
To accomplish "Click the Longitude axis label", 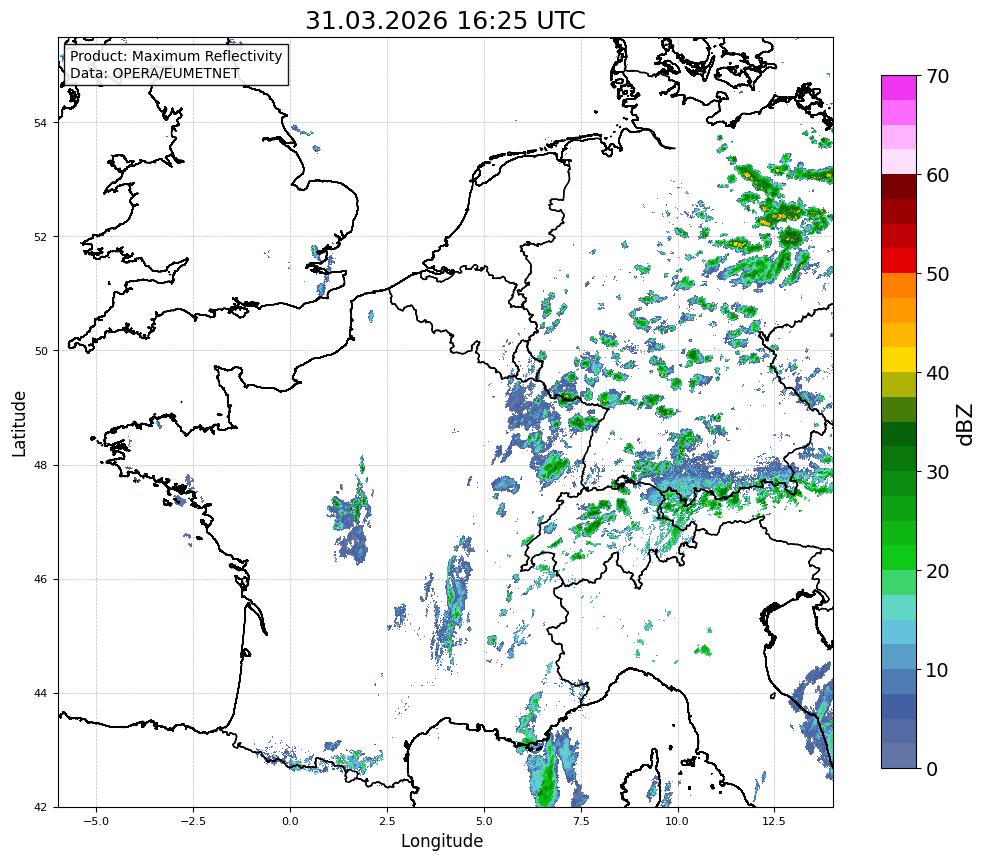I will (x=442, y=841).
